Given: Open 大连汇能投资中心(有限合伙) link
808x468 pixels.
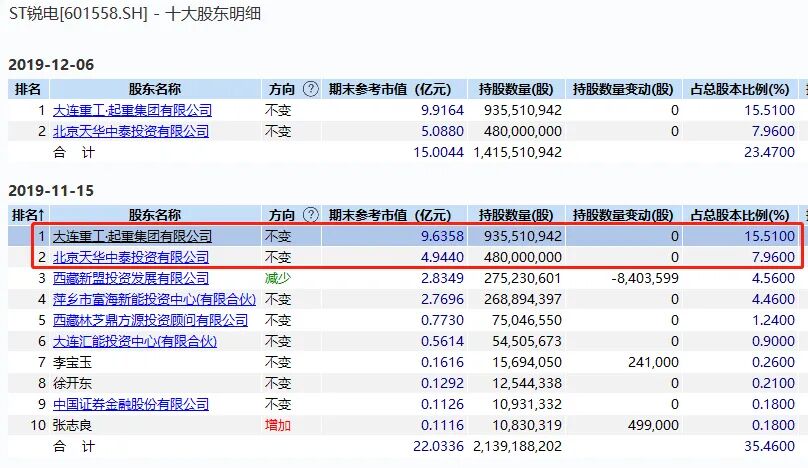Looking at the screenshot, I should 135,341.
